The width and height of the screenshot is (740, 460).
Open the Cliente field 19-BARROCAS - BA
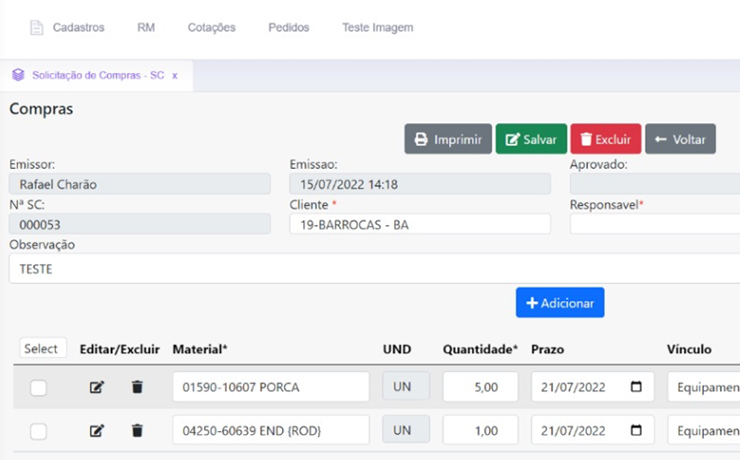click(x=420, y=225)
